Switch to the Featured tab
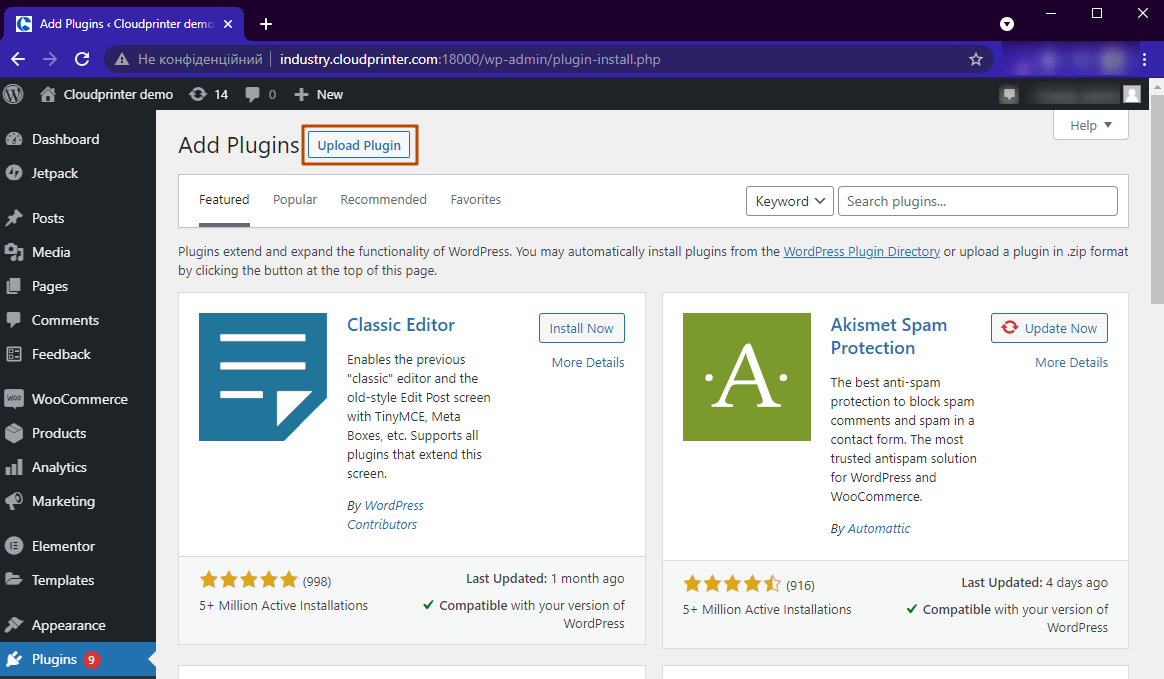Image resolution: width=1164 pixels, height=679 pixels. (224, 200)
